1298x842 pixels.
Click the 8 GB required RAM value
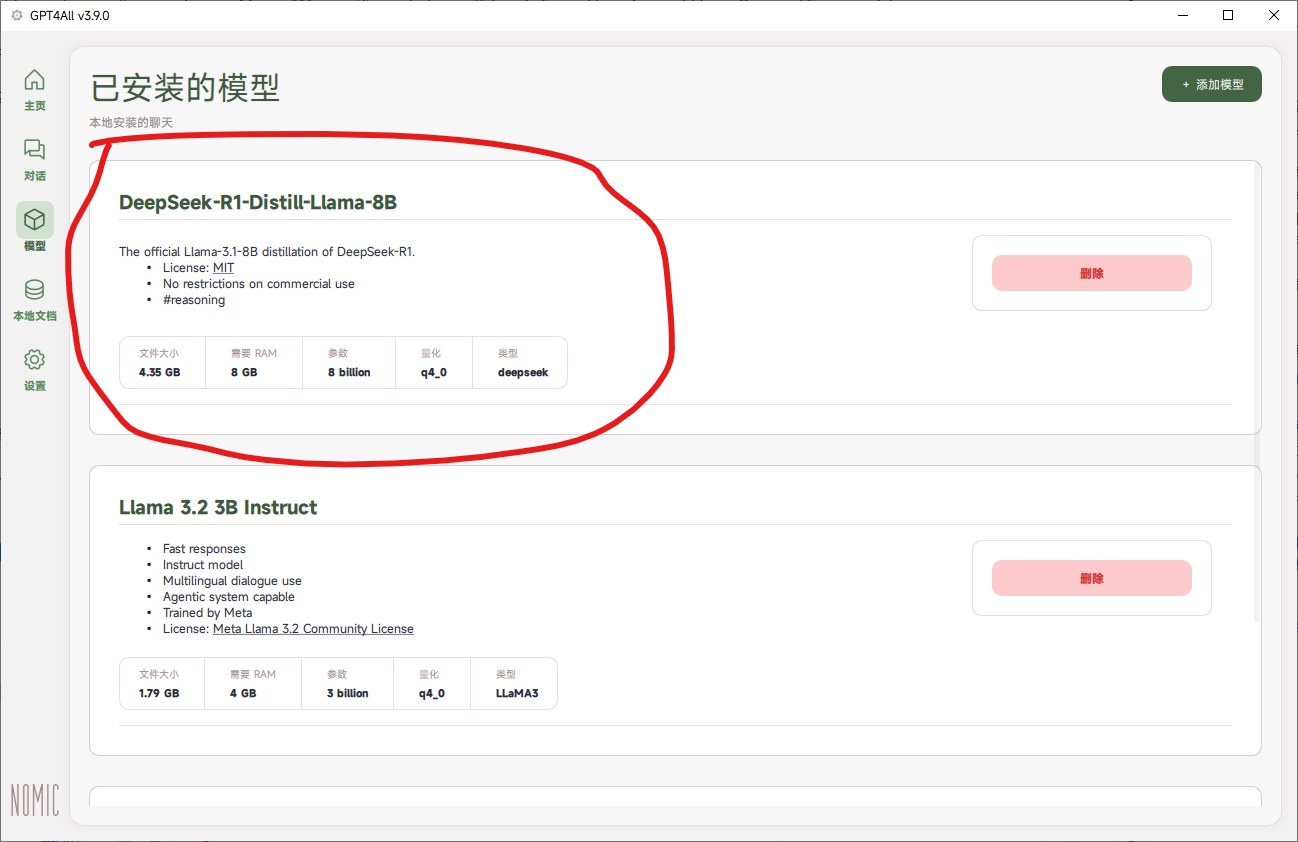pos(244,372)
